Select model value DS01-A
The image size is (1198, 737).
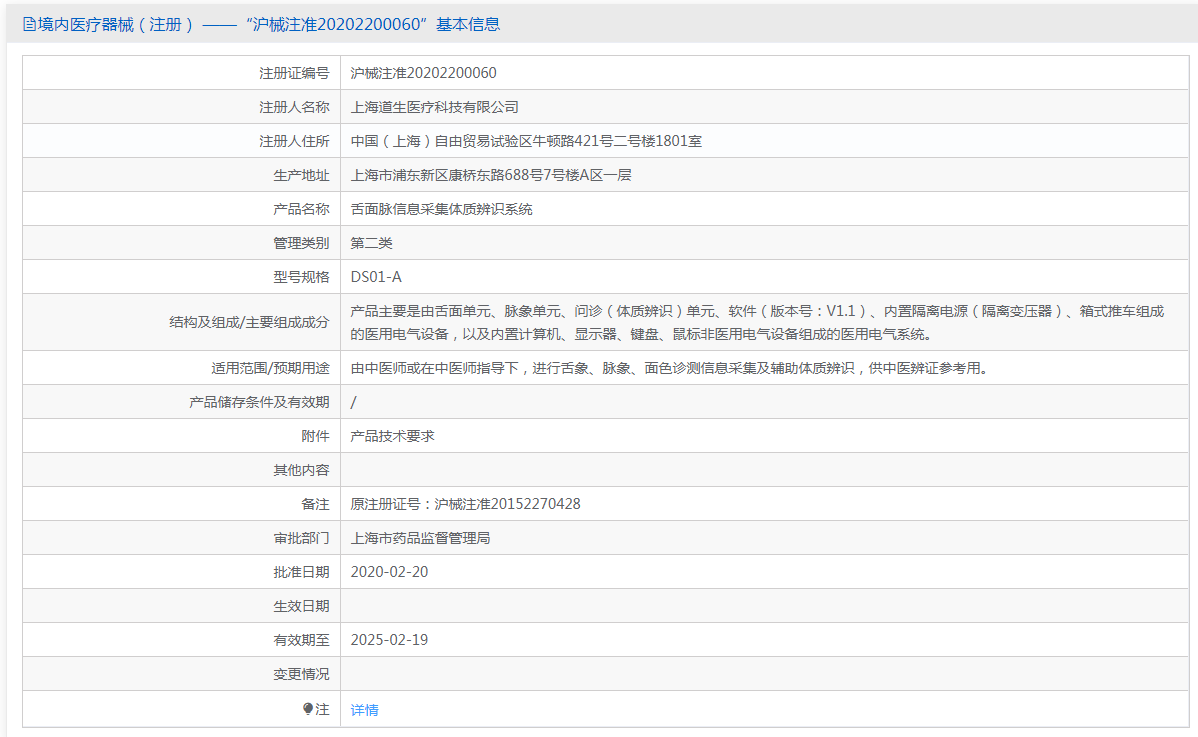point(376,276)
